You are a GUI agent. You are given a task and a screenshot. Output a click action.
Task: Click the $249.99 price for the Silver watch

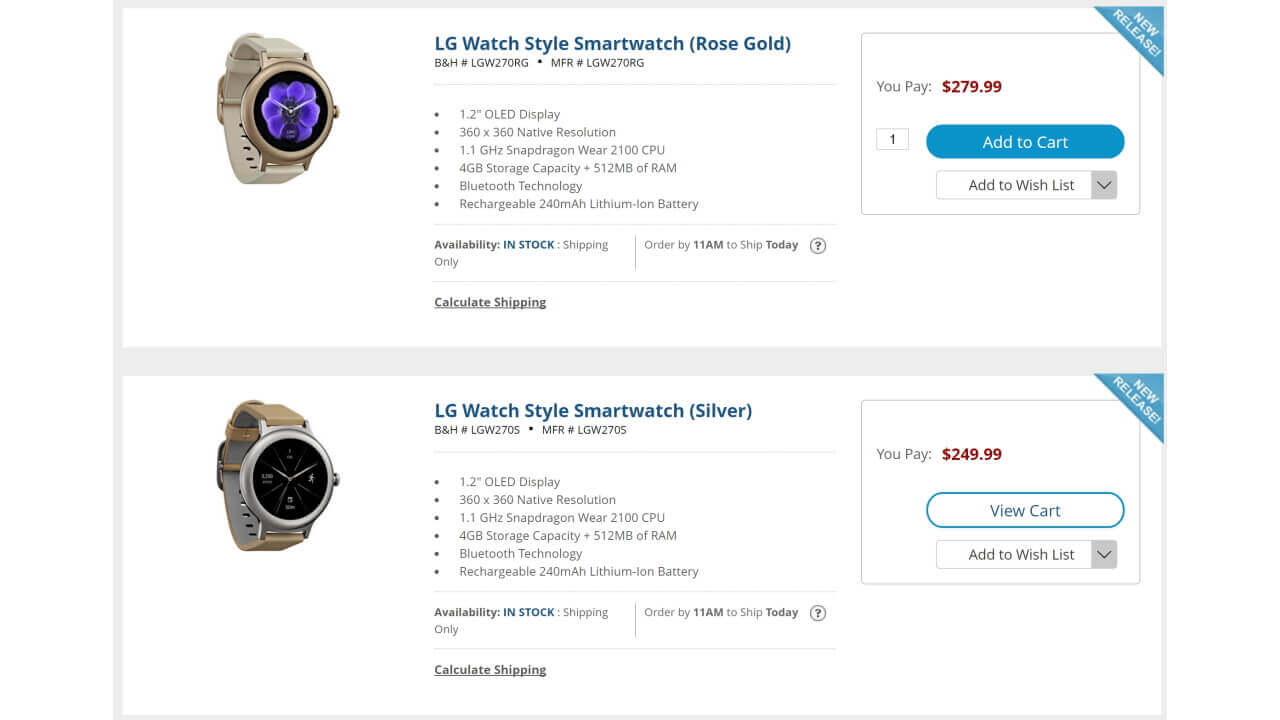[x=971, y=453]
